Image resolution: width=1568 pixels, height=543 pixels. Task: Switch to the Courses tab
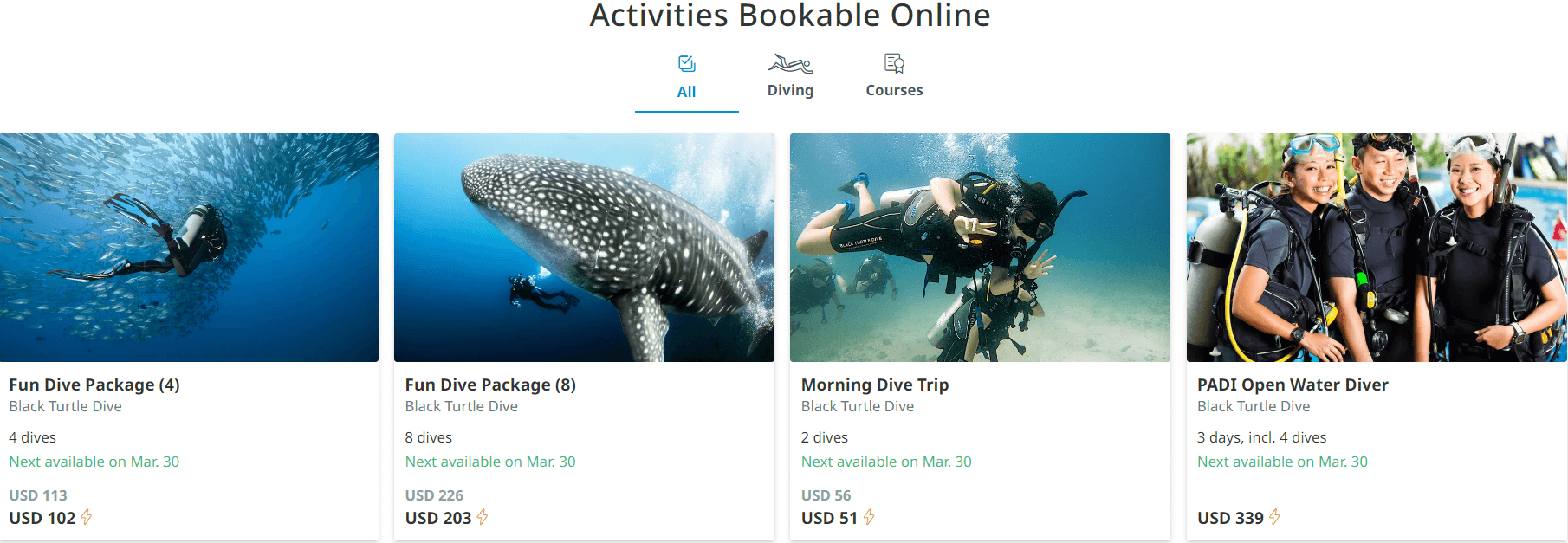click(894, 90)
